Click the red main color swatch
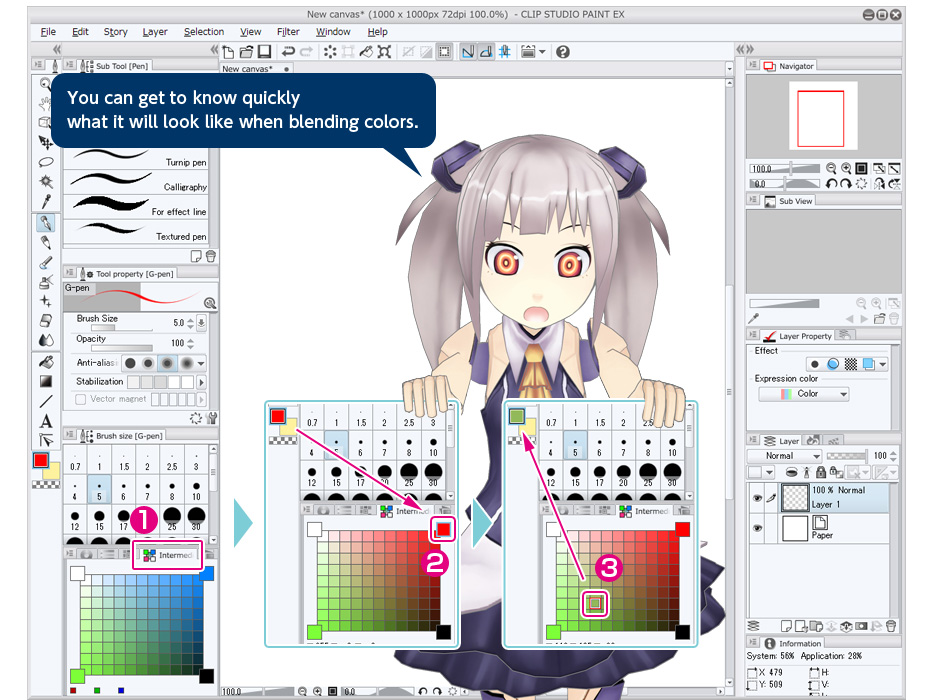This screenshot has height=700, width=932. 41,461
